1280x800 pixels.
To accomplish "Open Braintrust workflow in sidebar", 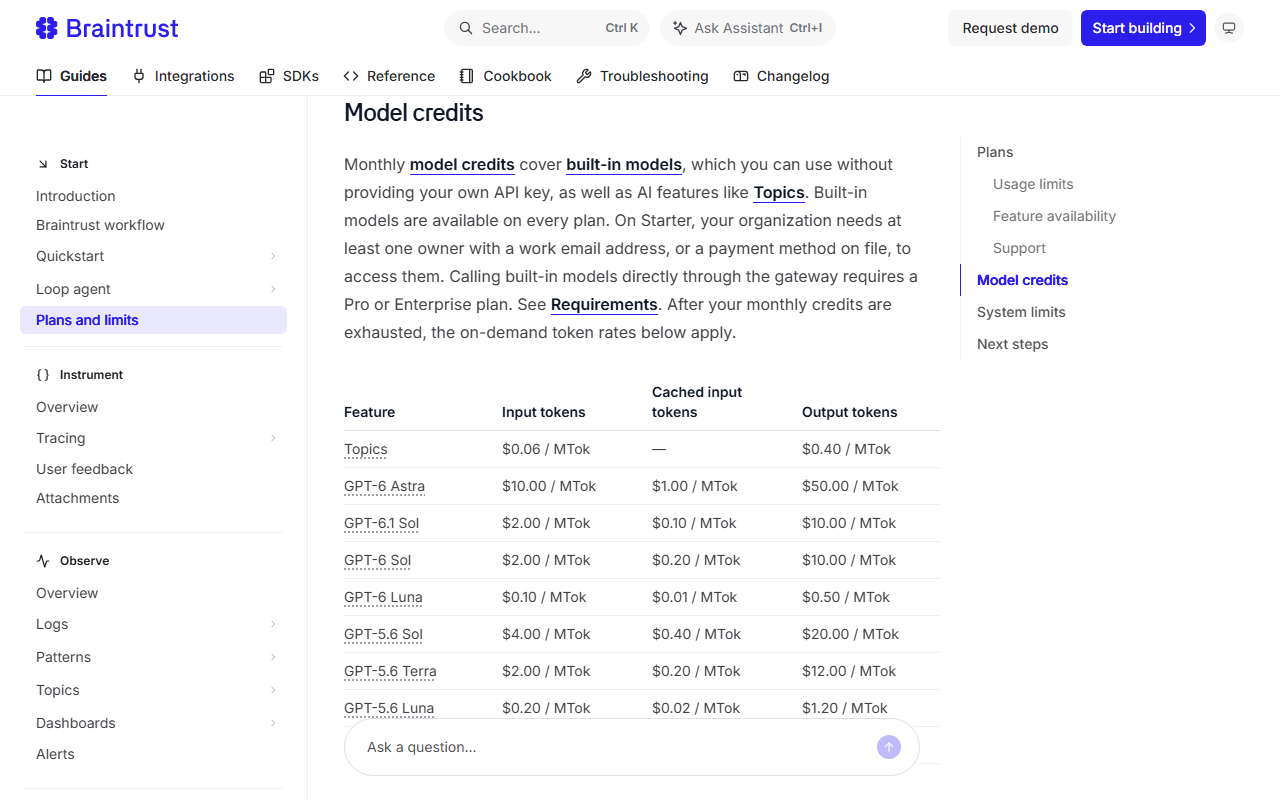I will click(100, 225).
